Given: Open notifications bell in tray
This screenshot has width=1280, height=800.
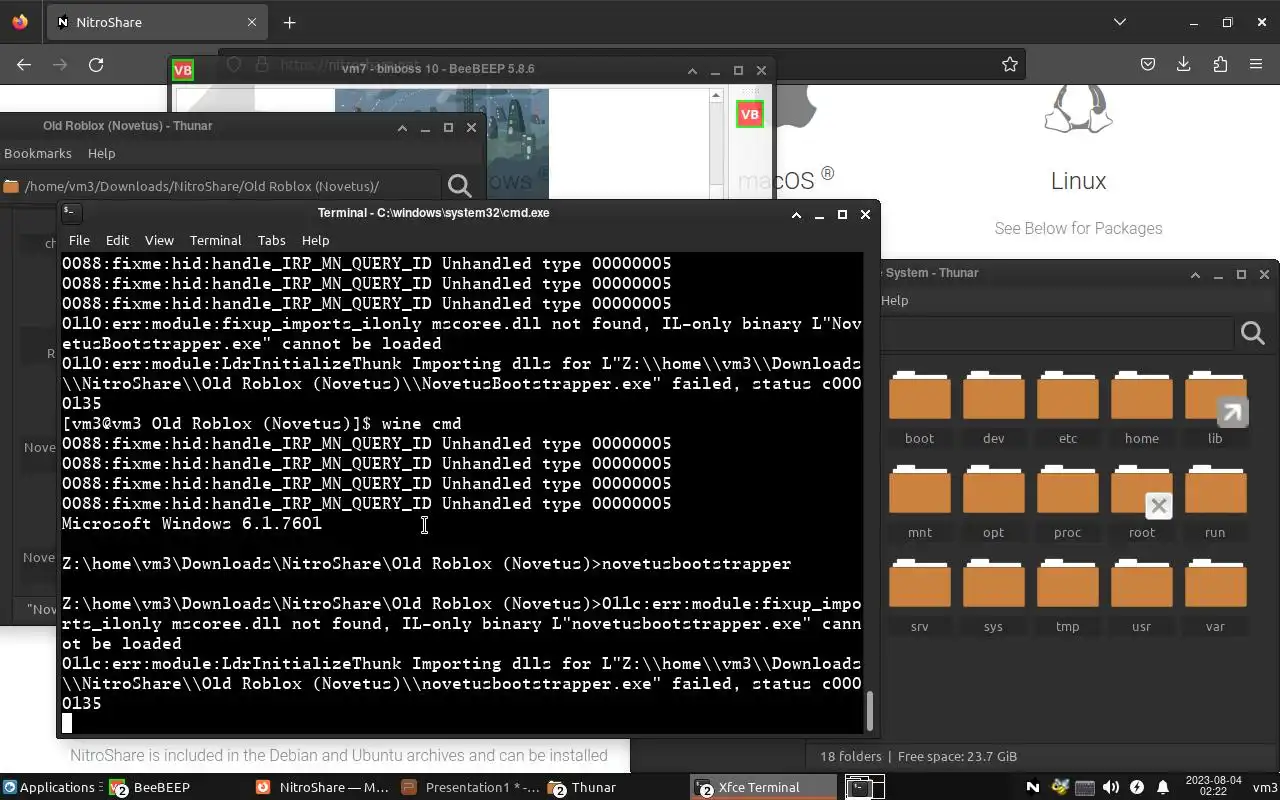Looking at the screenshot, I should (1163, 787).
